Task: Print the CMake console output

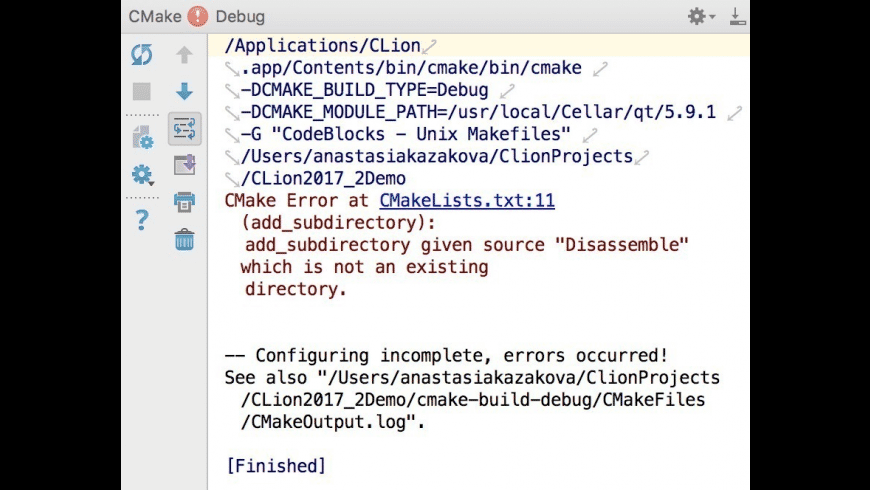Action: 184,202
